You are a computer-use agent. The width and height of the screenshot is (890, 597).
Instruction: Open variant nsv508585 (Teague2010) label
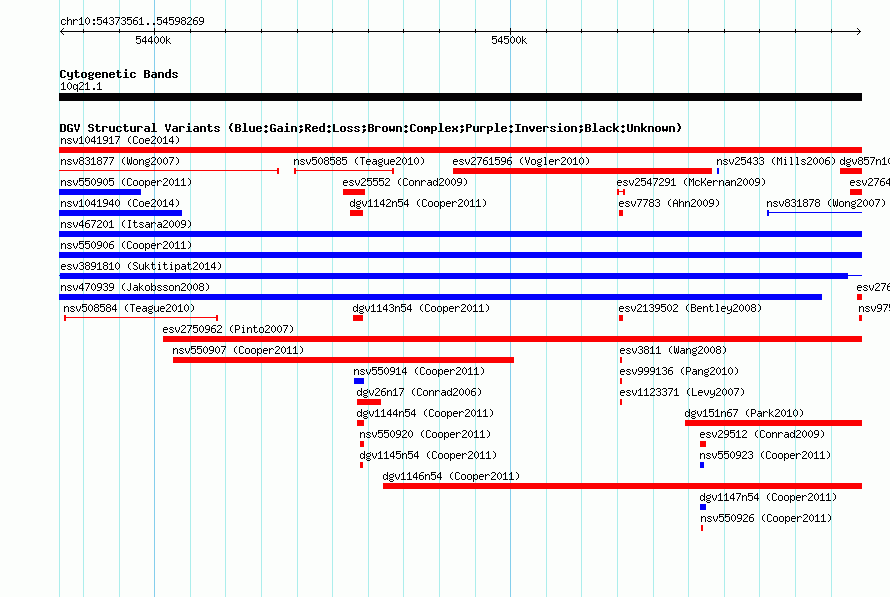point(359,161)
